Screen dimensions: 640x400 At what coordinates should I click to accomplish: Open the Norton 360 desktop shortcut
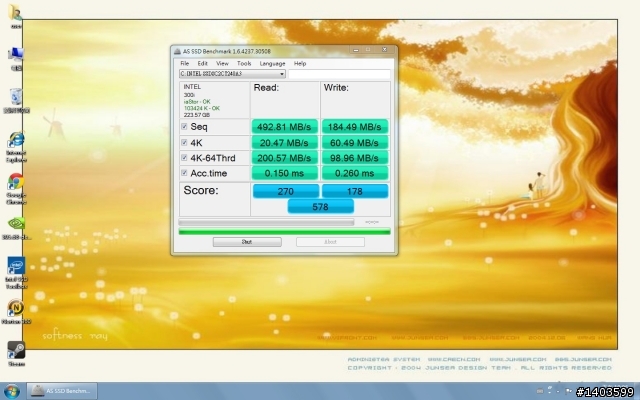(x=16, y=312)
